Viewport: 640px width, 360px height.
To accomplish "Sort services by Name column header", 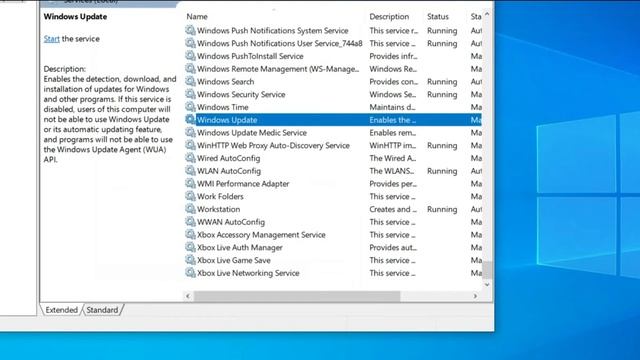I will [197, 17].
